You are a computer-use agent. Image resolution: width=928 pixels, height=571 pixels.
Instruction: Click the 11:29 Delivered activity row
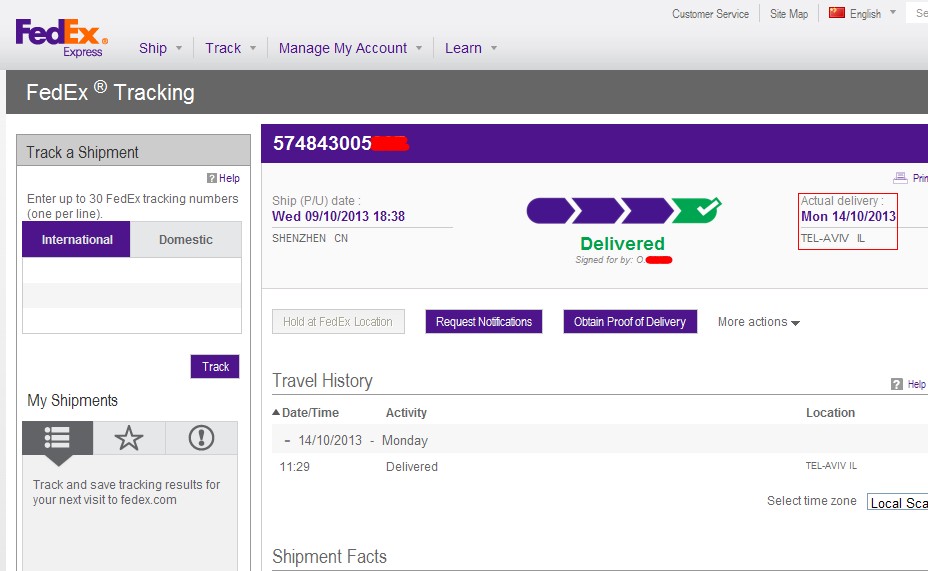pos(598,466)
